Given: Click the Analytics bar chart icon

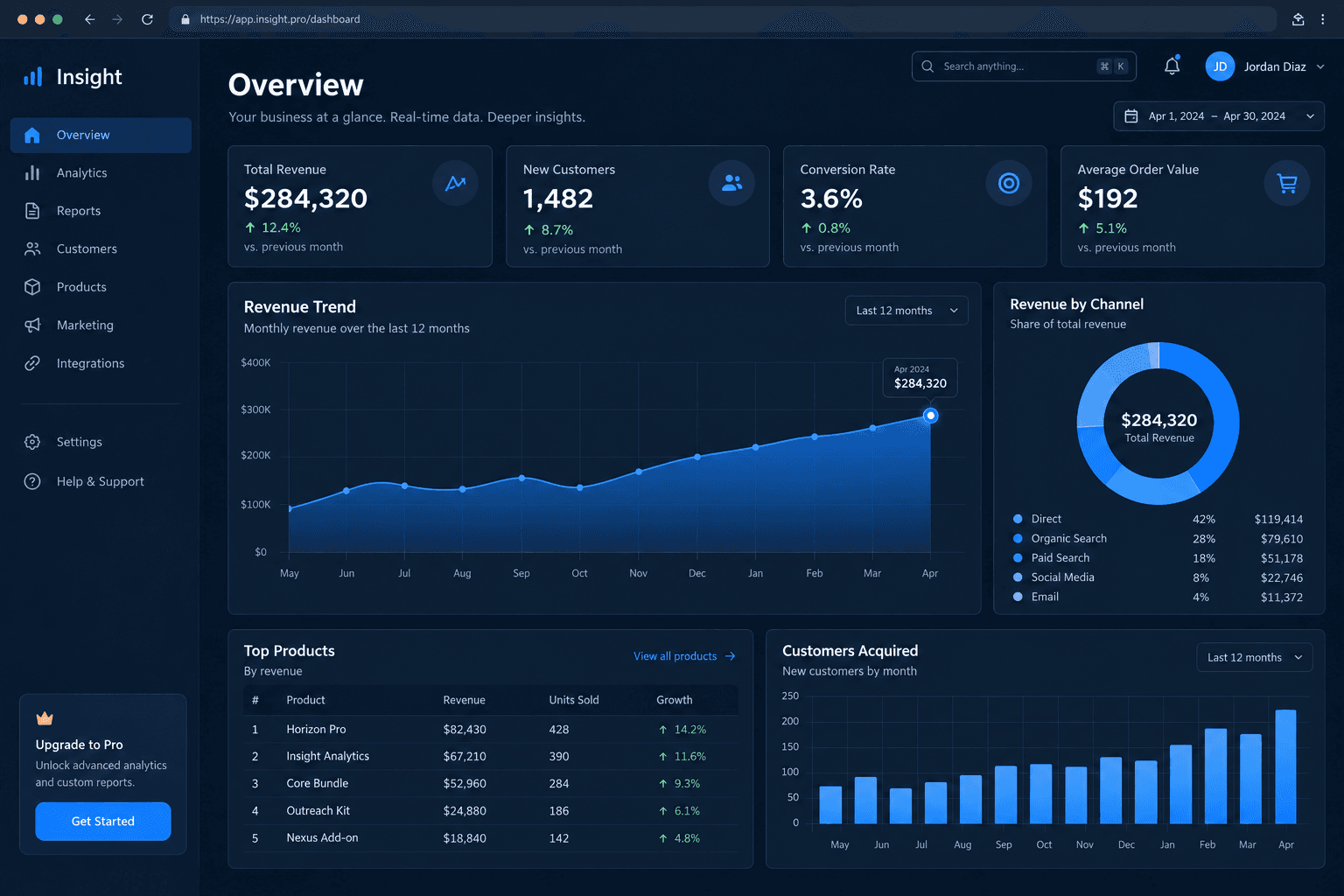Looking at the screenshot, I should point(32,173).
